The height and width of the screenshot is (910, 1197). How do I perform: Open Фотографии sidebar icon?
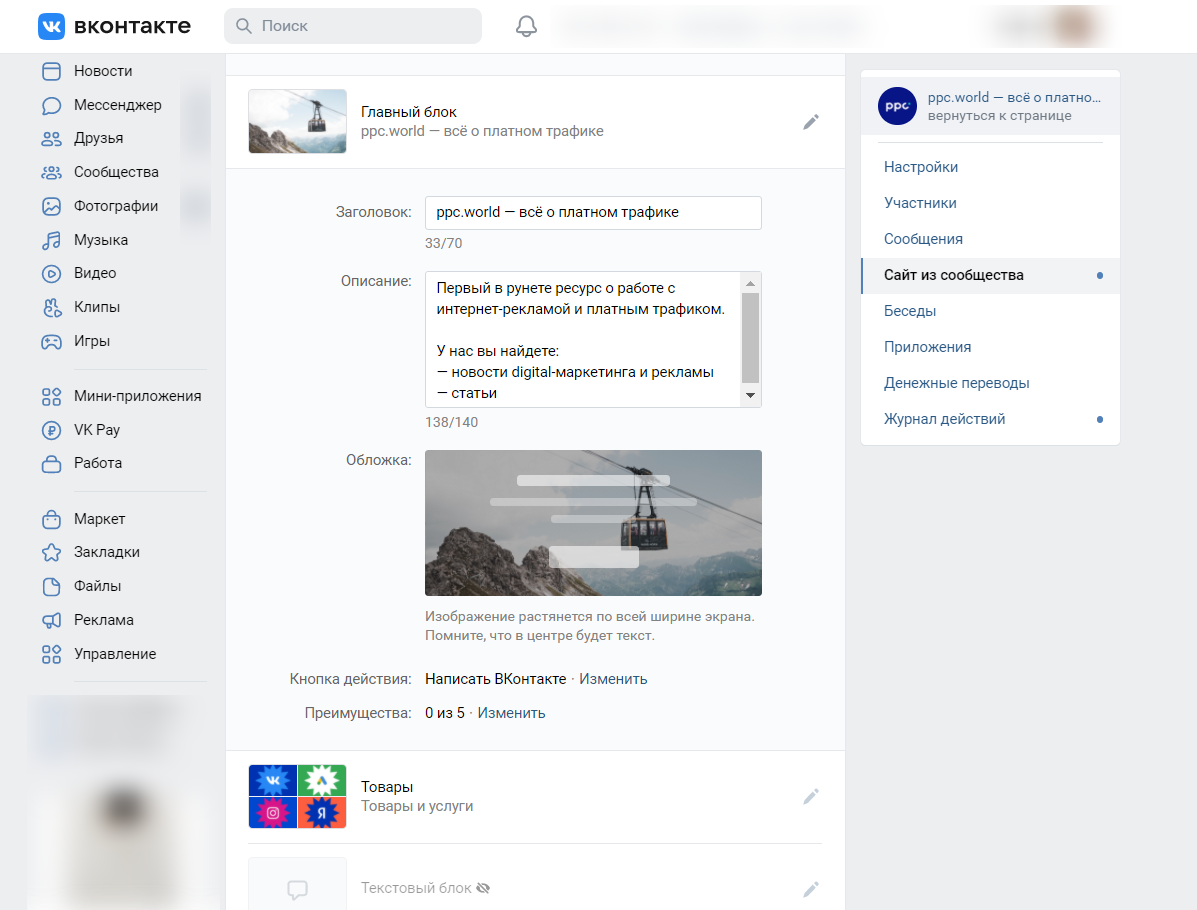pos(51,206)
